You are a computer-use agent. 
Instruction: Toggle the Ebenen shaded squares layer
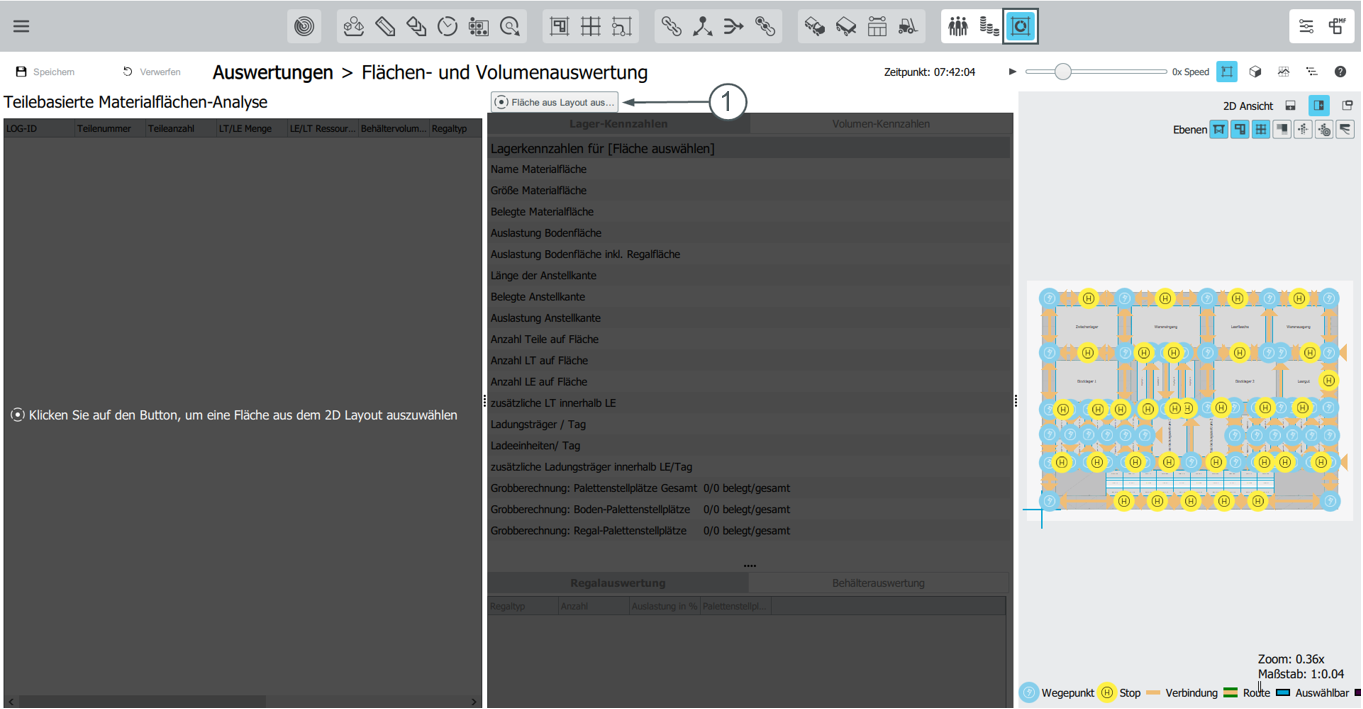pyautogui.click(x=1282, y=129)
